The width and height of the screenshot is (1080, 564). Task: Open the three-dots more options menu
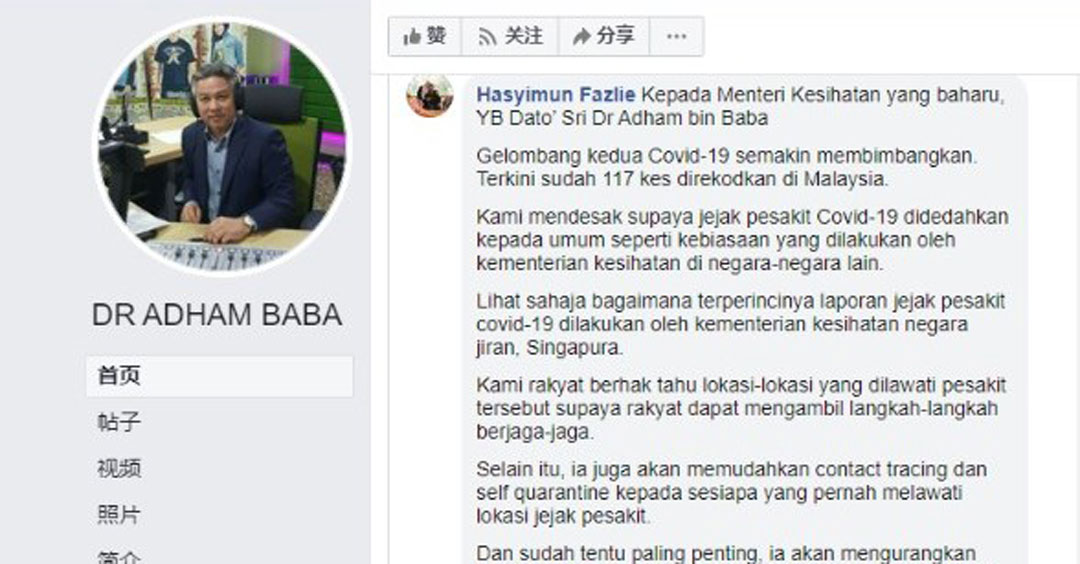tap(676, 36)
